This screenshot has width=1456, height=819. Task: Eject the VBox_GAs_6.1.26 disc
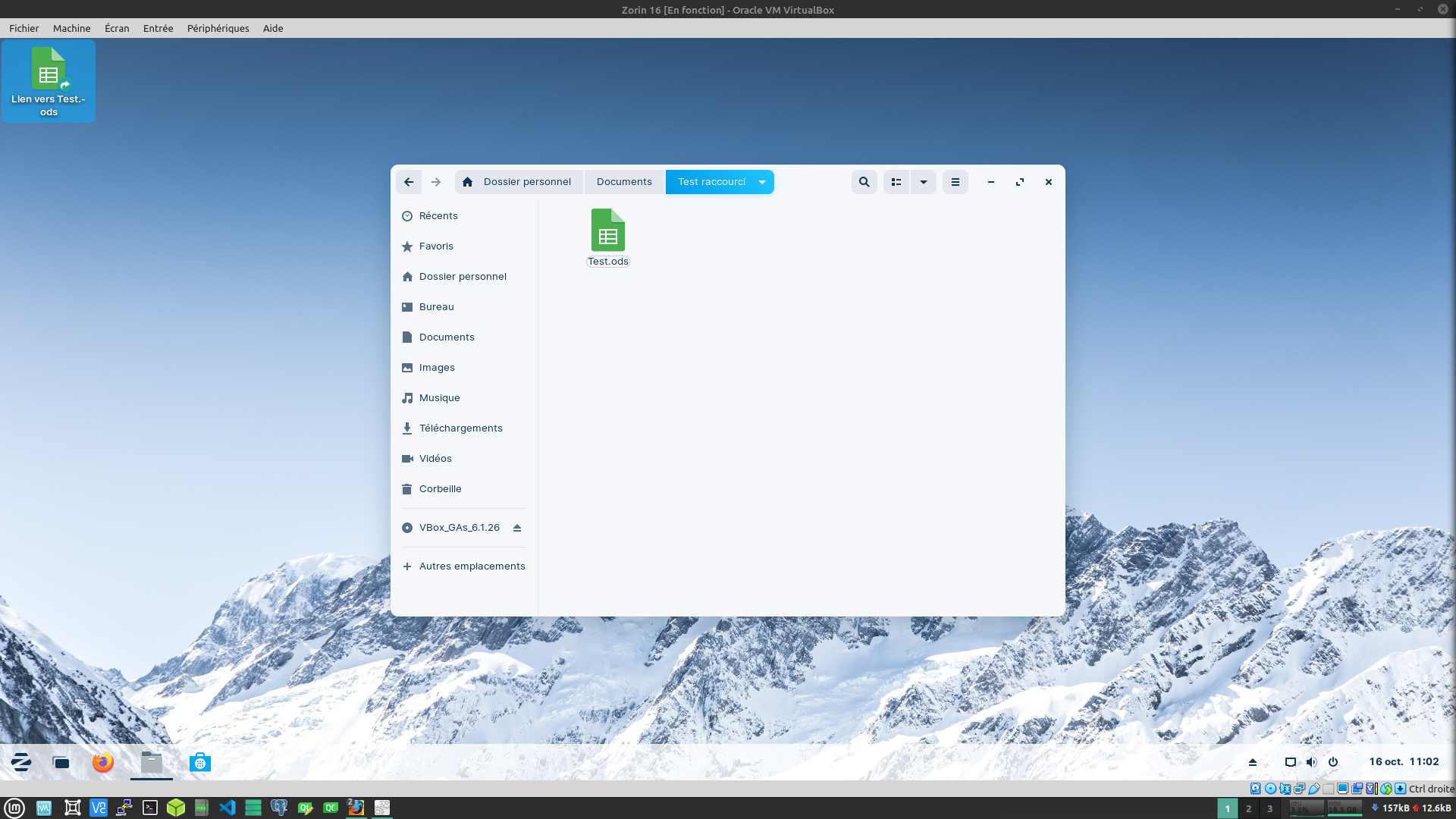point(517,528)
